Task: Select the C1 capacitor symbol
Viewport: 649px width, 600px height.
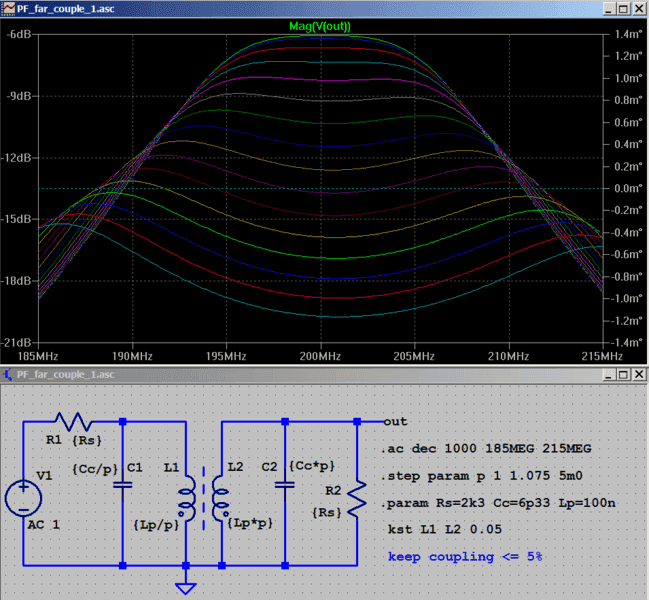Action: 122,484
